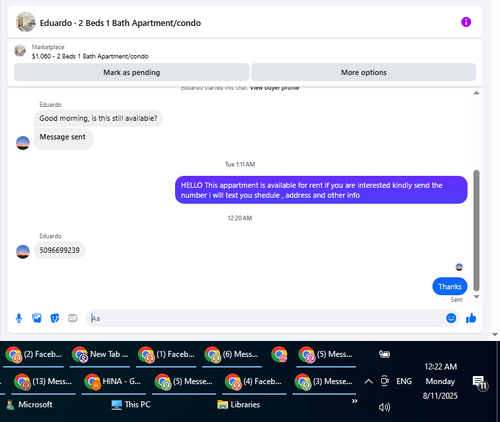
Task: Click chat scrollbar down arrow
Action: tap(476, 297)
